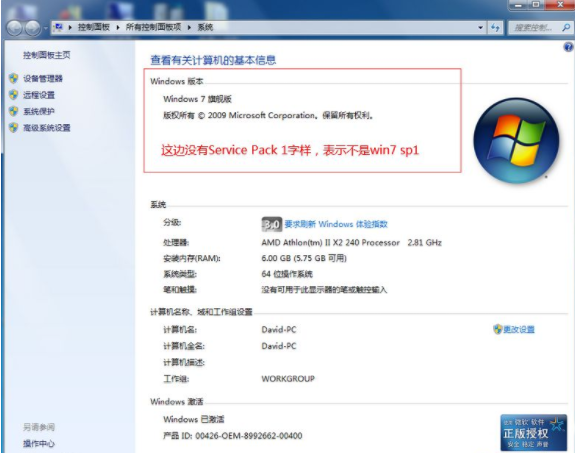Open 远程设置 from the sidebar
This screenshot has height=453, width=575.
[39, 95]
